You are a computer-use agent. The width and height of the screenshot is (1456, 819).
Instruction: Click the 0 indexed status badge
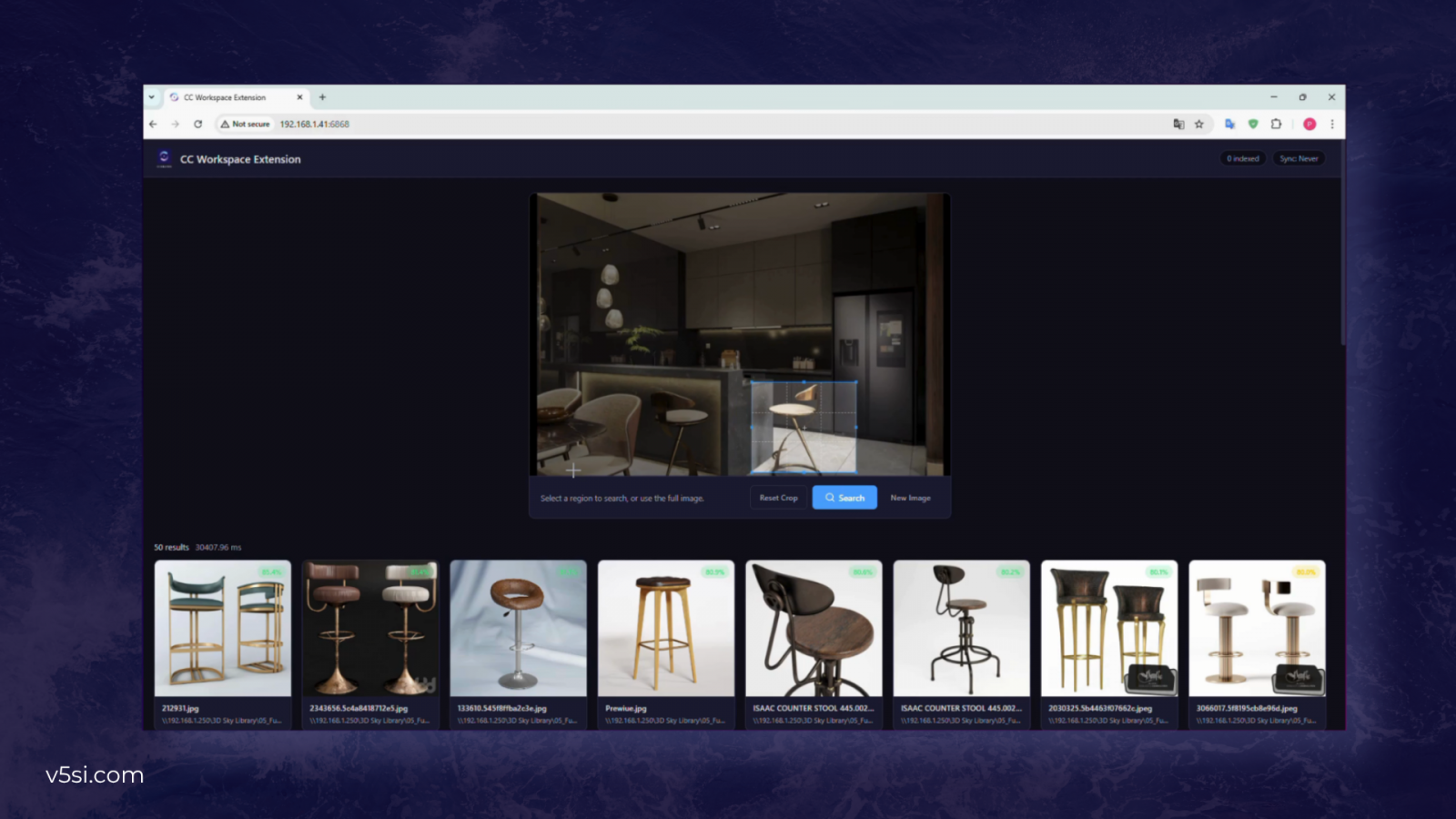(x=1243, y=158)
